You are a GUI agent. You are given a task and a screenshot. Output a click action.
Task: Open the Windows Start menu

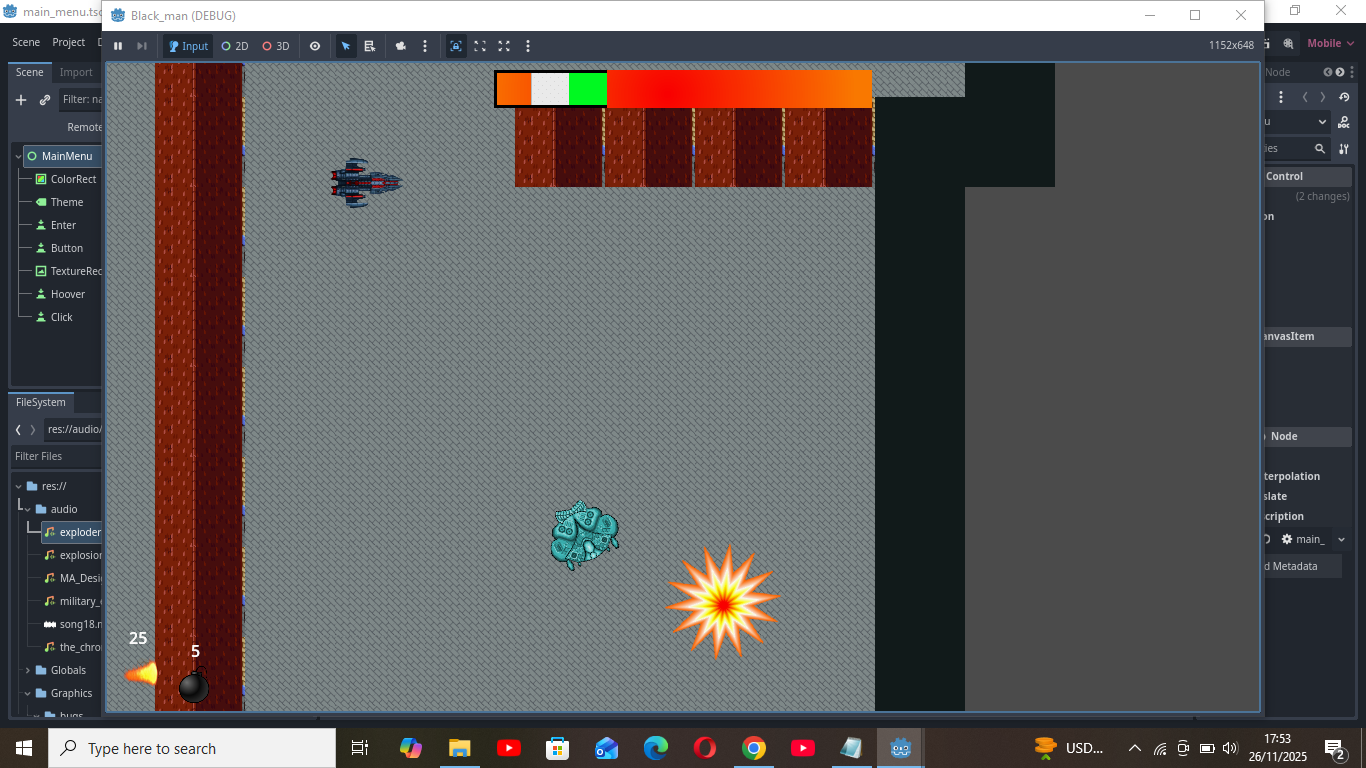[23, 748]
